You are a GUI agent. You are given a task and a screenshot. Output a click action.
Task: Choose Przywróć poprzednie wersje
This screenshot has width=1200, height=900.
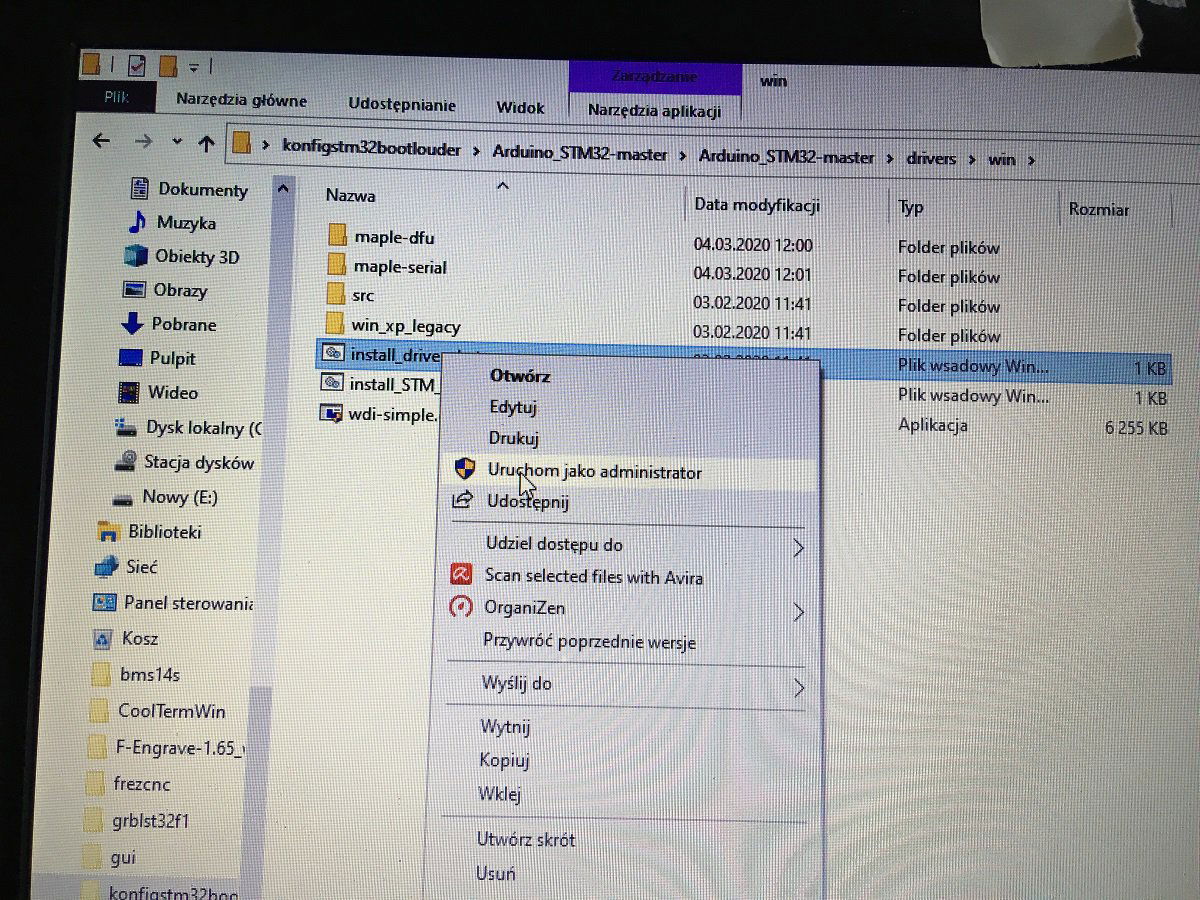pyautogui.click(x=589, y=641)
